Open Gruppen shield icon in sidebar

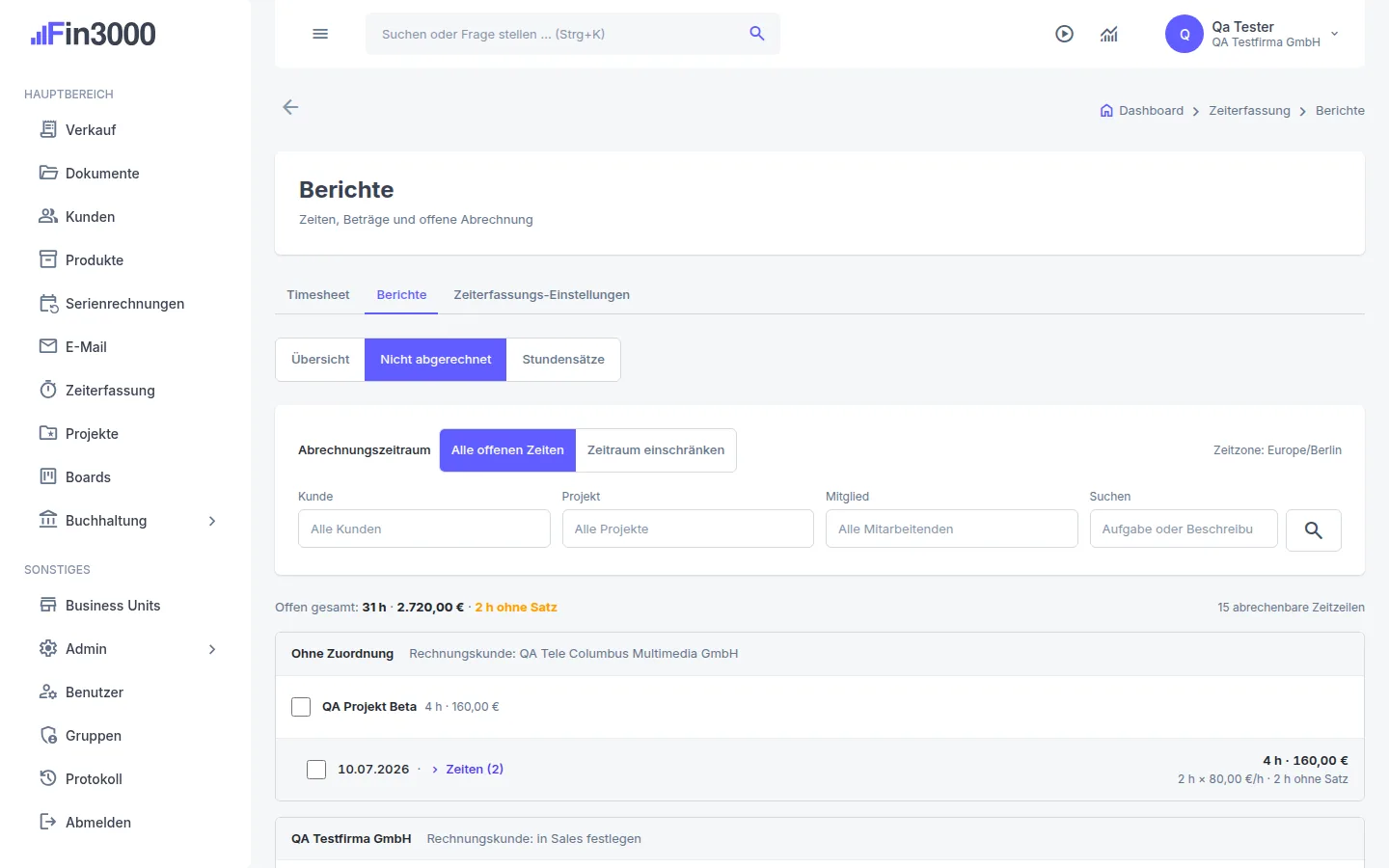pos(48,735)
